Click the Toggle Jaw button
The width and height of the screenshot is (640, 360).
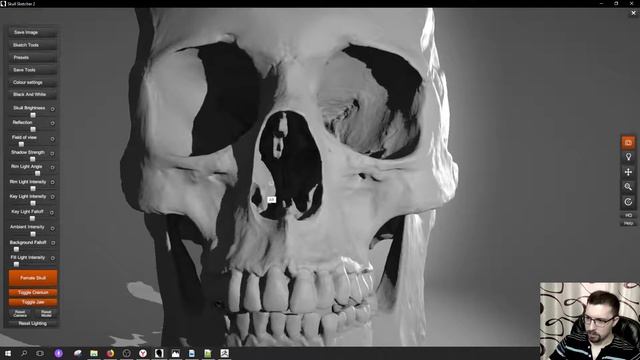[33, 302]
